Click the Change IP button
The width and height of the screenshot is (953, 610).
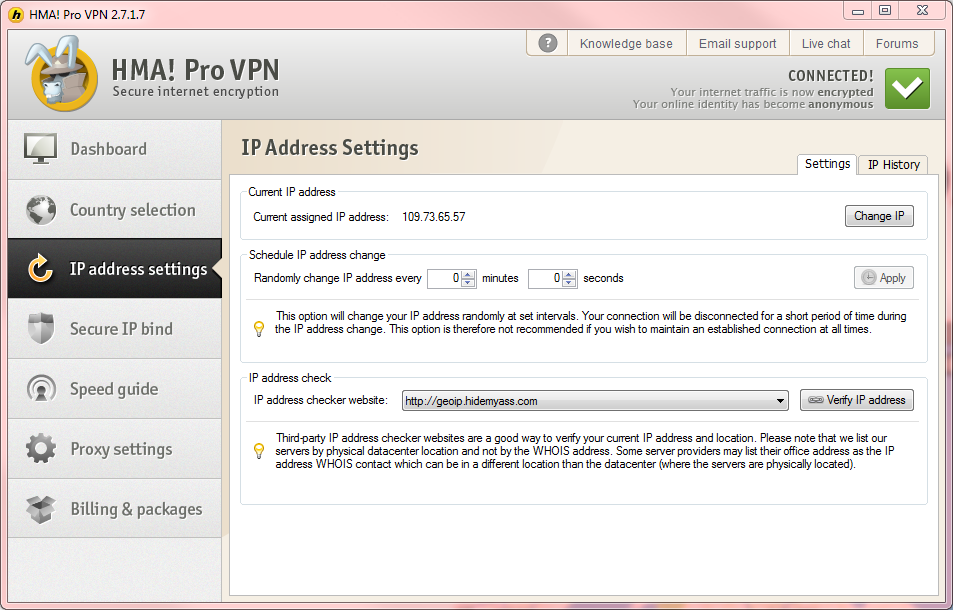pyautogui.click(x=879, y=216)
